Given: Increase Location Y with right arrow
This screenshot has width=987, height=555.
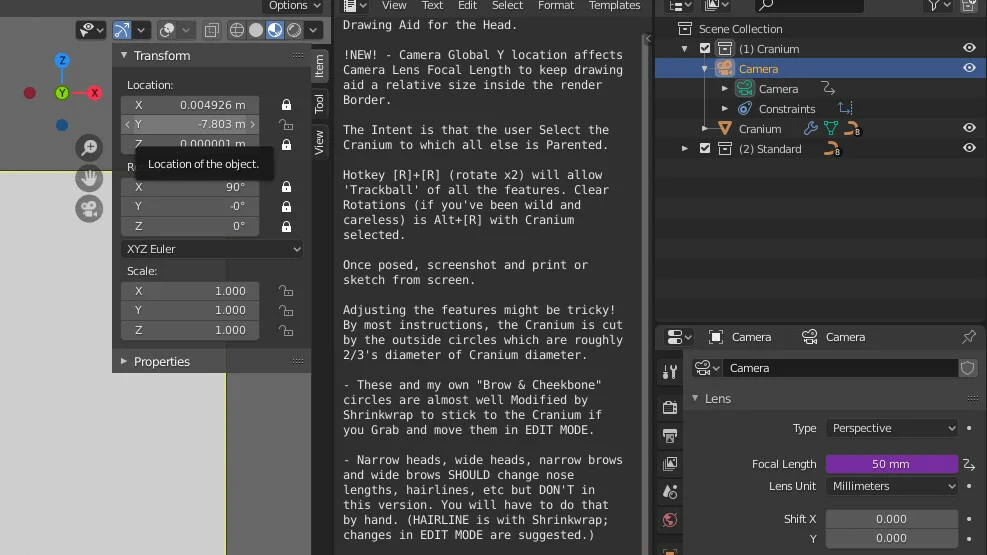Looking at the screenshot, I should click(252, 125).
